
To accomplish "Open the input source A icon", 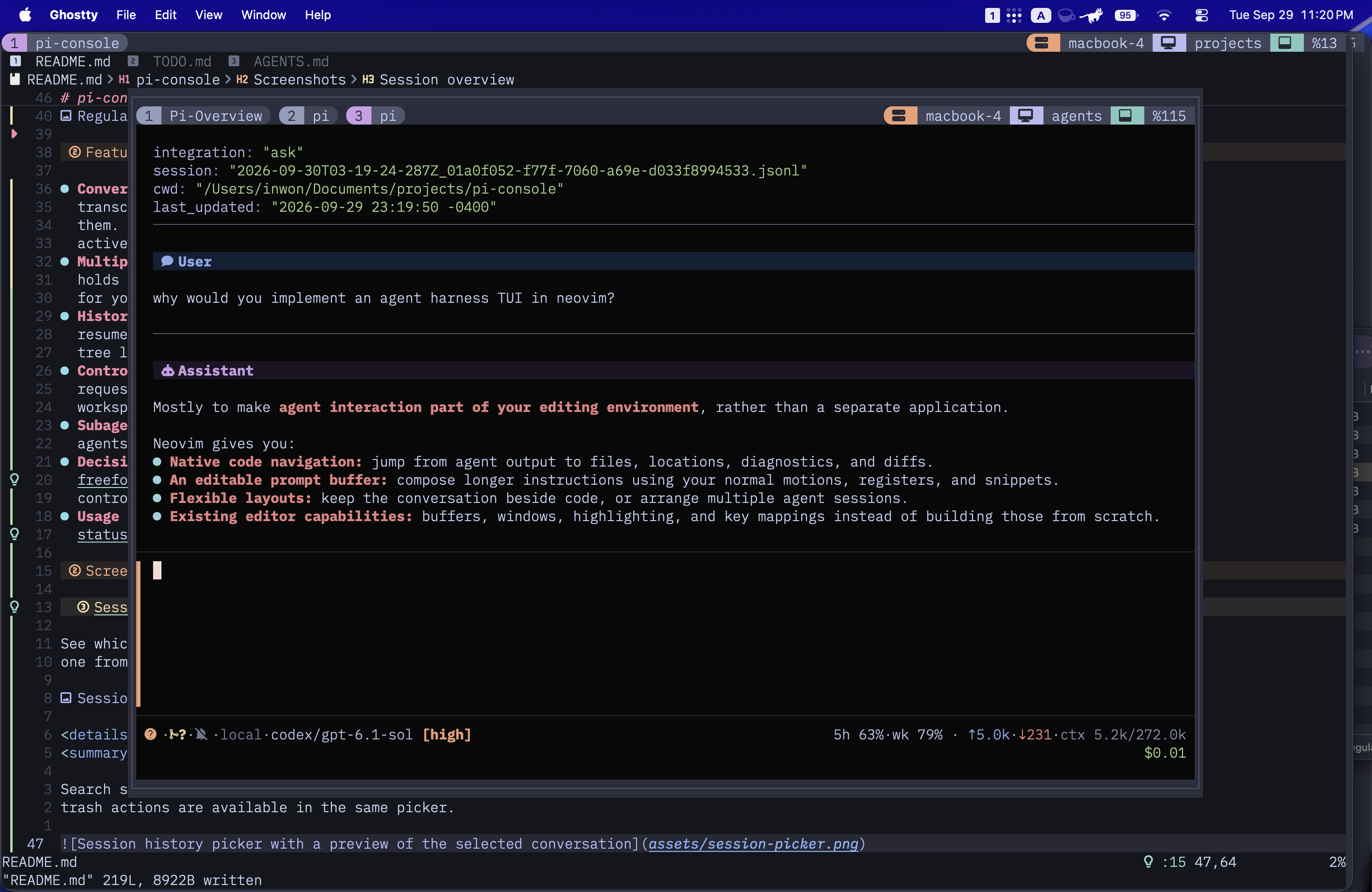I will pyautogui.click(x=1041, y=15).
